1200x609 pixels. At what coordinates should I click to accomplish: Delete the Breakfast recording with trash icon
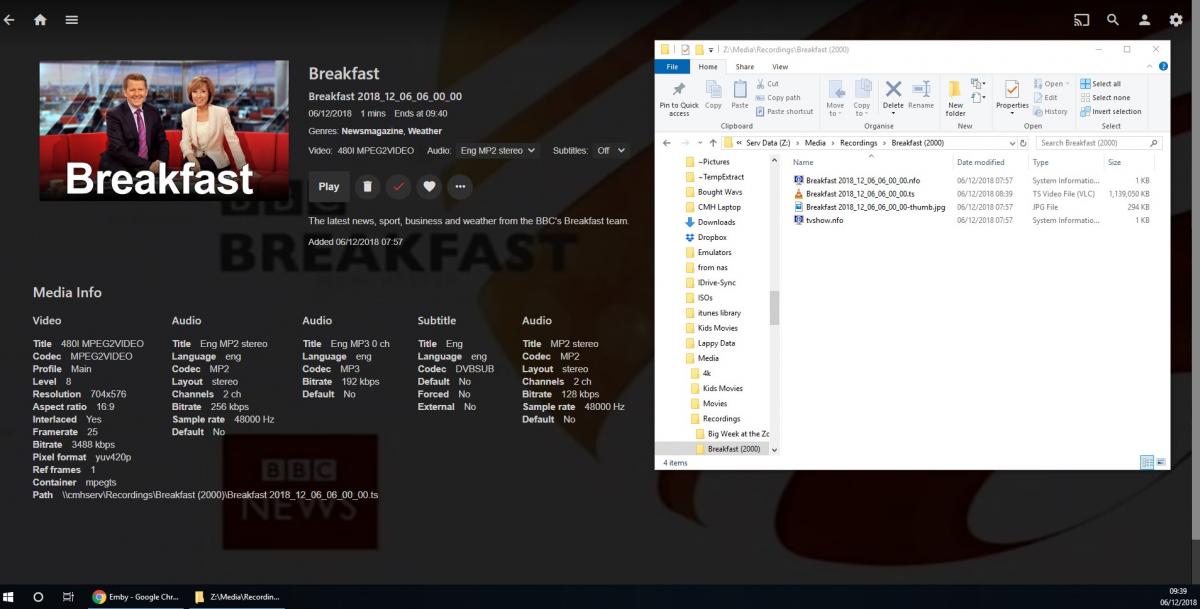click(x=367, y=186)
